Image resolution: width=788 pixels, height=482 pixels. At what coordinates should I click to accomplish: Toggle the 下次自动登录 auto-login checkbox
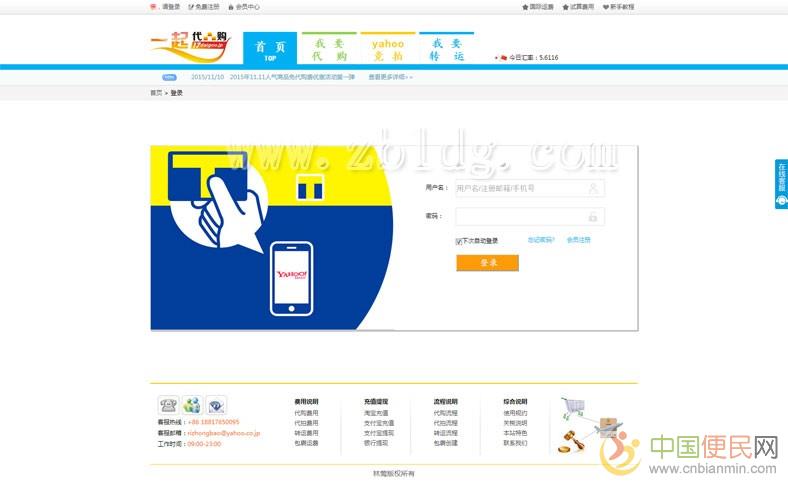coord(459,241)
